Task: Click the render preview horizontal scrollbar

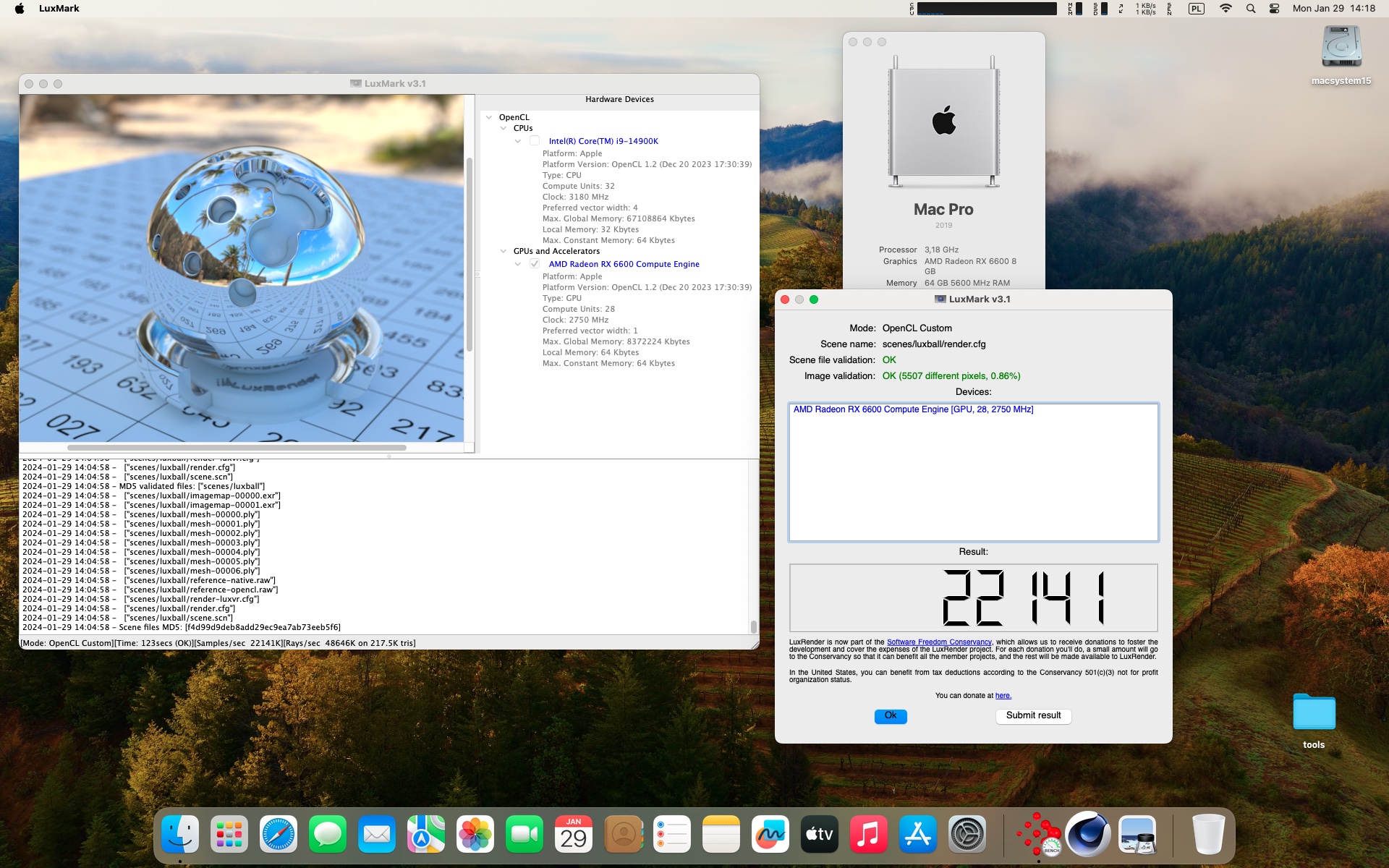Action: point(237,448)
